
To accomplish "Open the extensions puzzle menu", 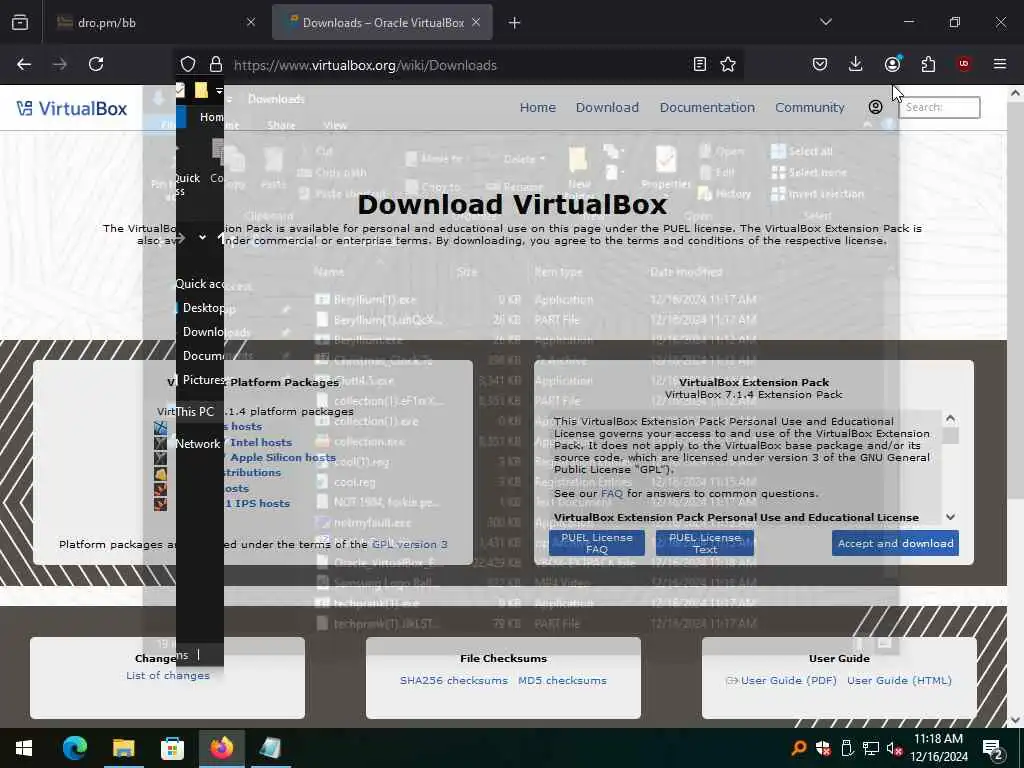I will point(928,64).
